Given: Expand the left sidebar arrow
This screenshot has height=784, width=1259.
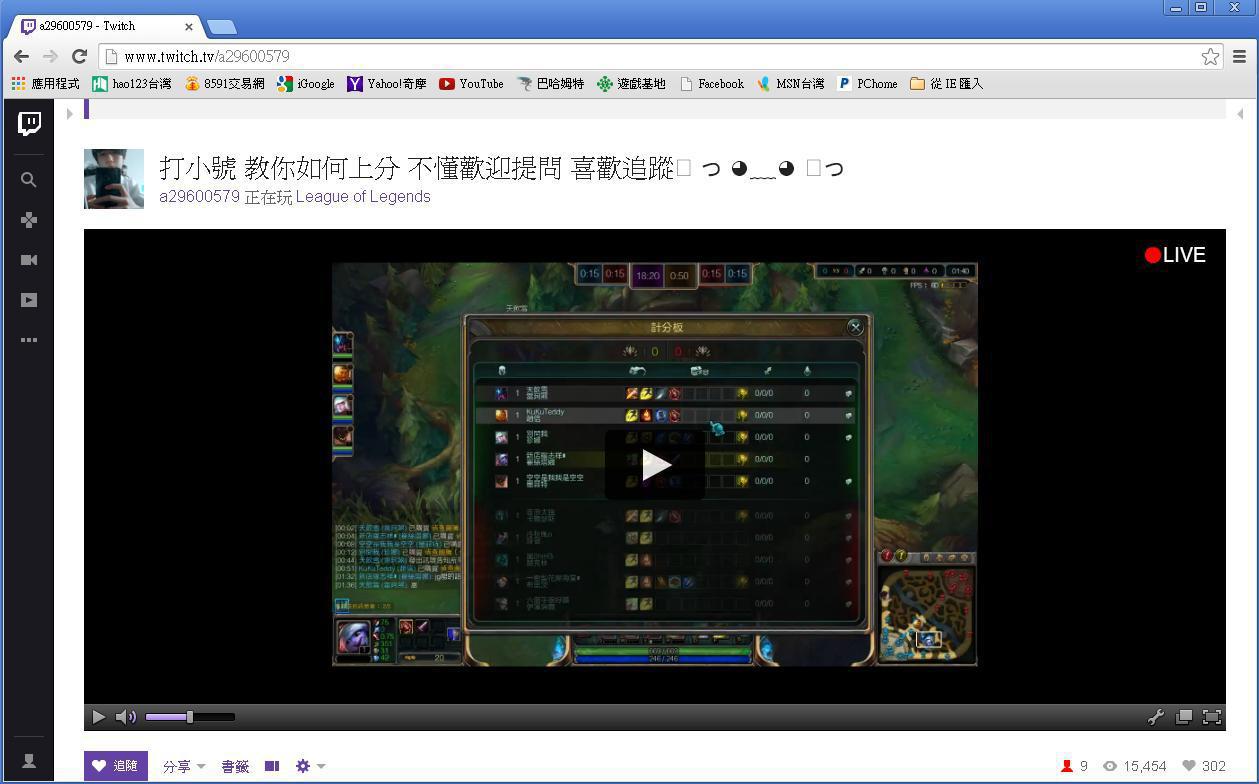Looking at the screenshot, I should [x=69, y=113].
